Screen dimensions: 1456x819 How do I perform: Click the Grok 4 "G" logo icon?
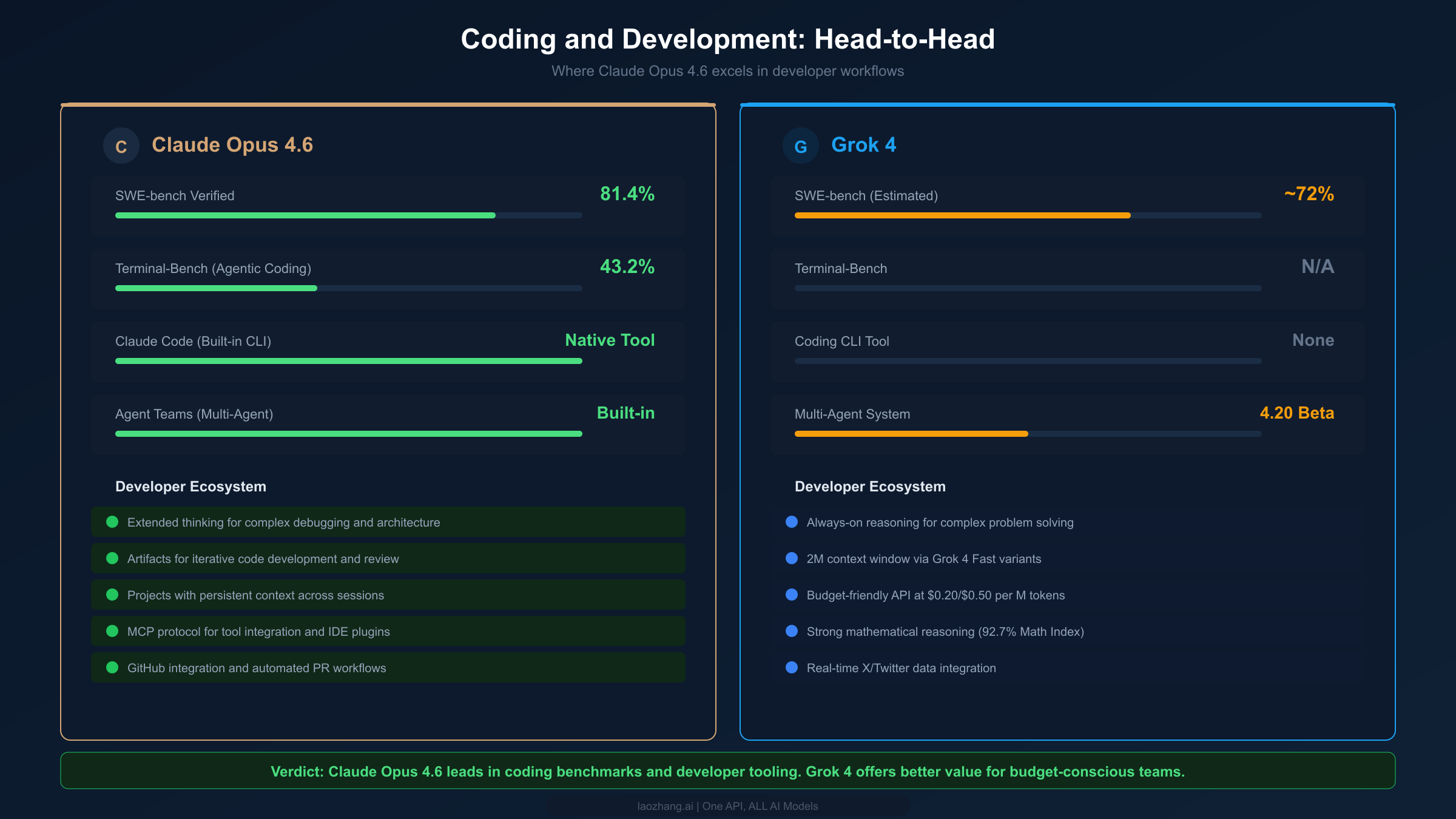coord(801,145)
